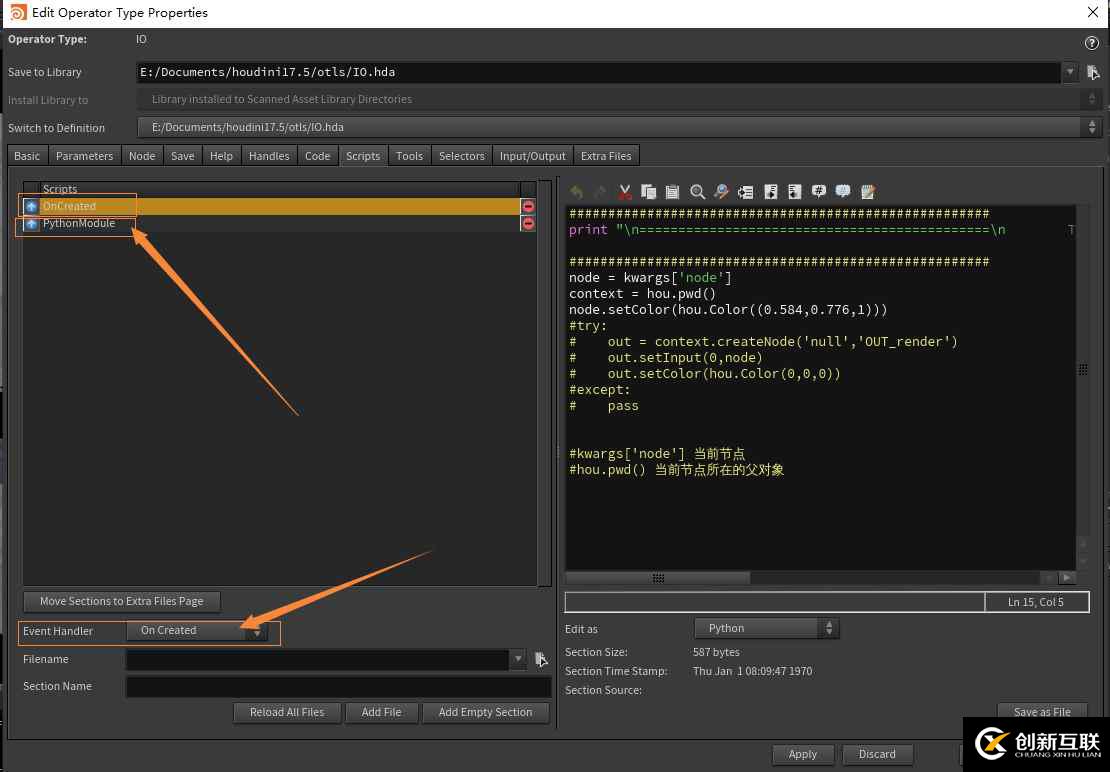Click the go to line icon

[745, 192]
